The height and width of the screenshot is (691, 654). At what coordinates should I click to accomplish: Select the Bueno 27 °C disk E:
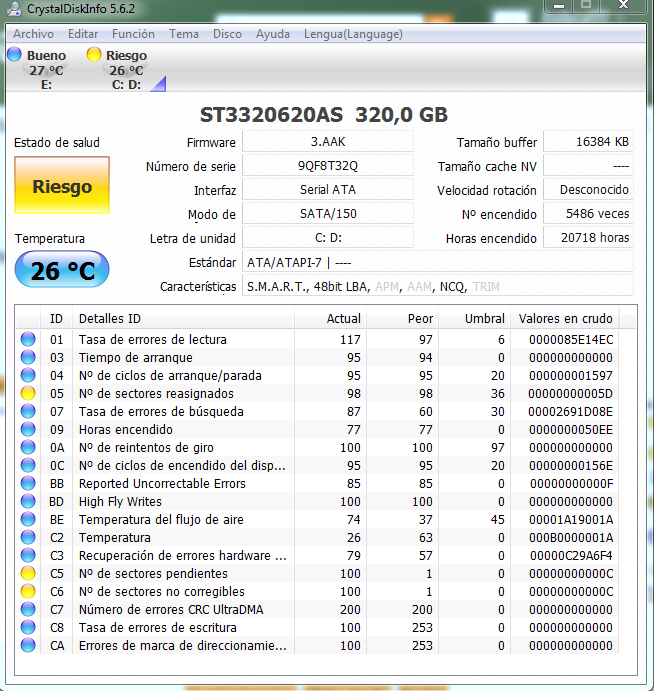click(x=37, y=69)
